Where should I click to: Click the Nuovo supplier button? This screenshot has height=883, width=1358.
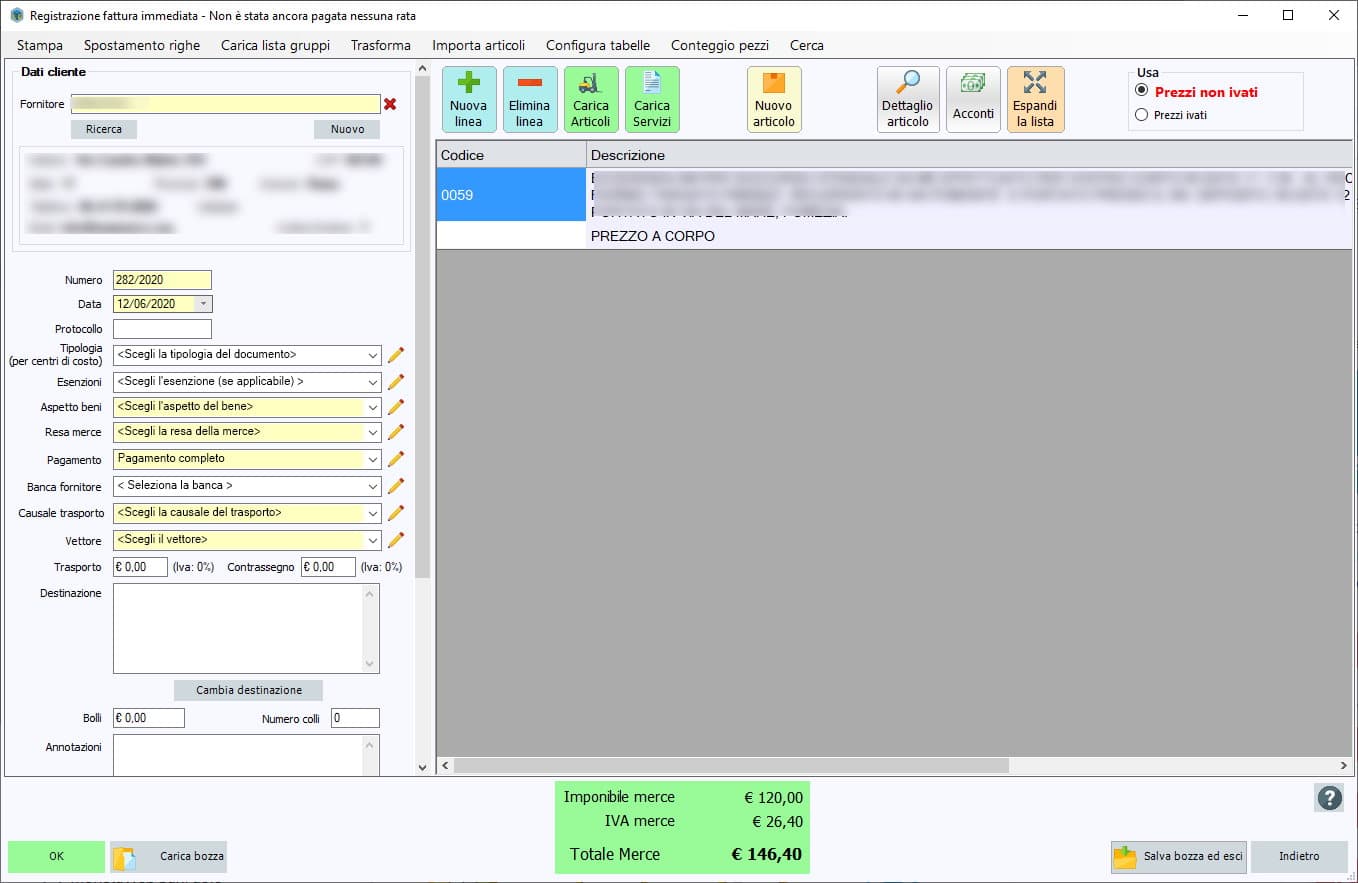pos(347,129)
